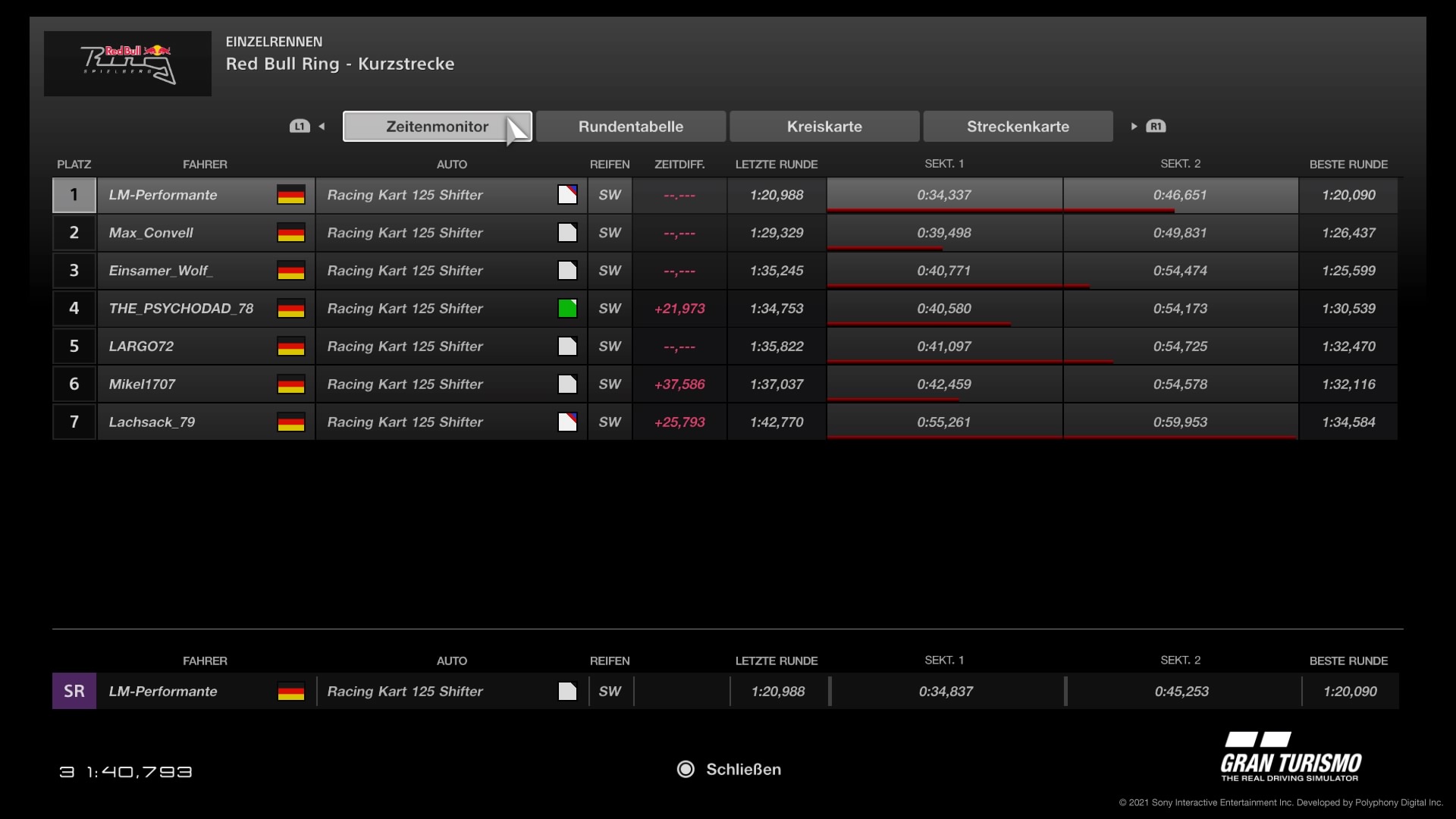Click the Schließen label

click(742, 770)
